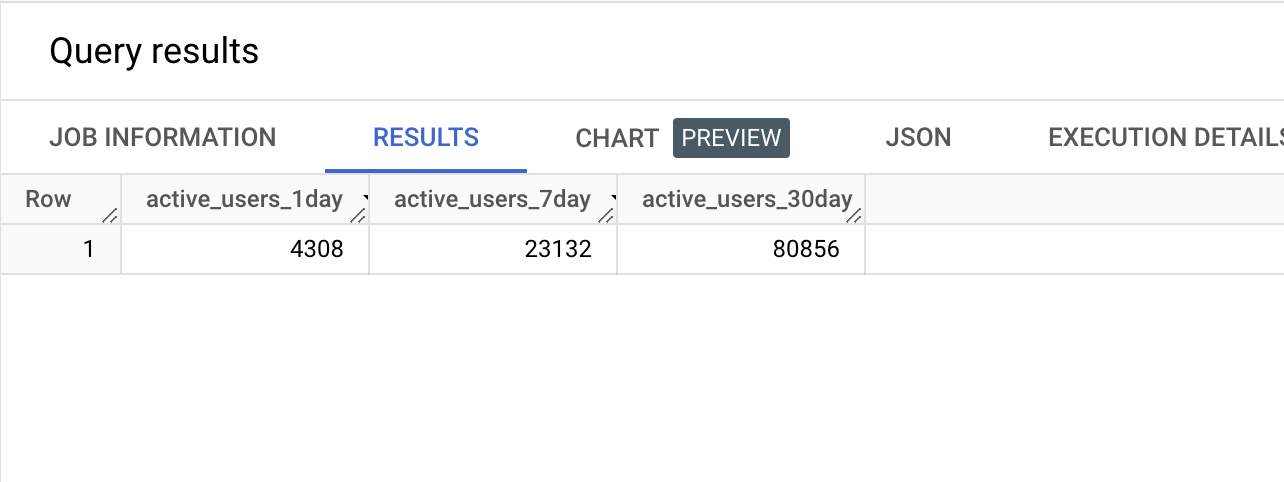Click the resize handle on Row column

coord(110,215)
